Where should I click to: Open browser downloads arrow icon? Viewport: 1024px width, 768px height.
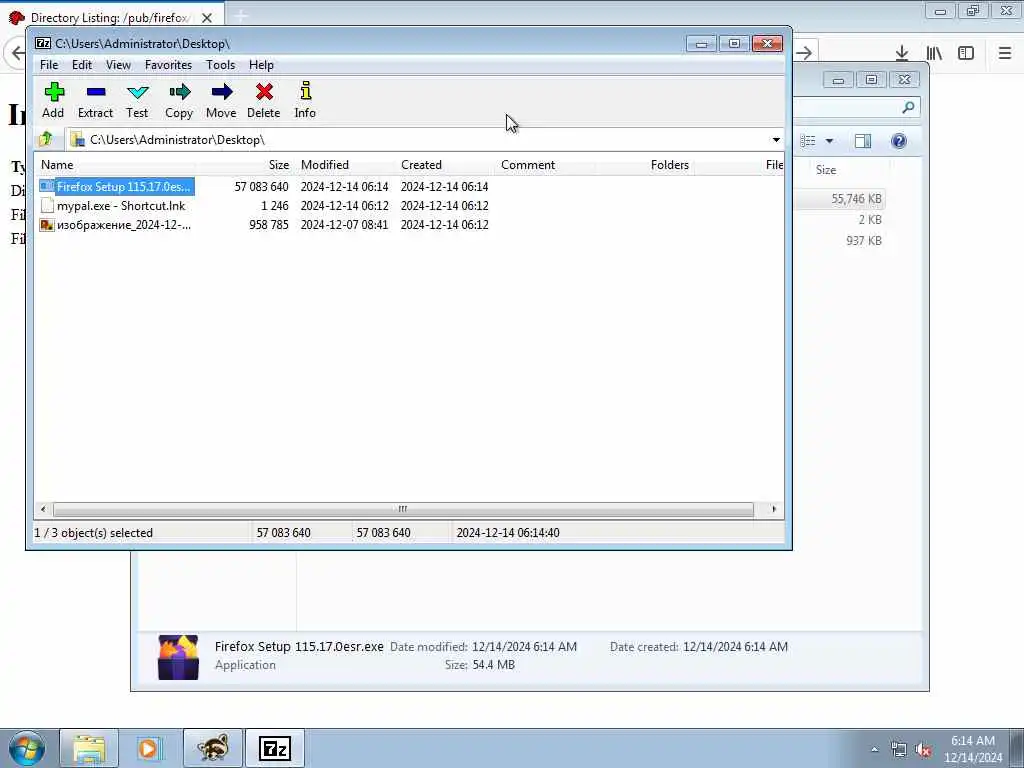(902, 53)
